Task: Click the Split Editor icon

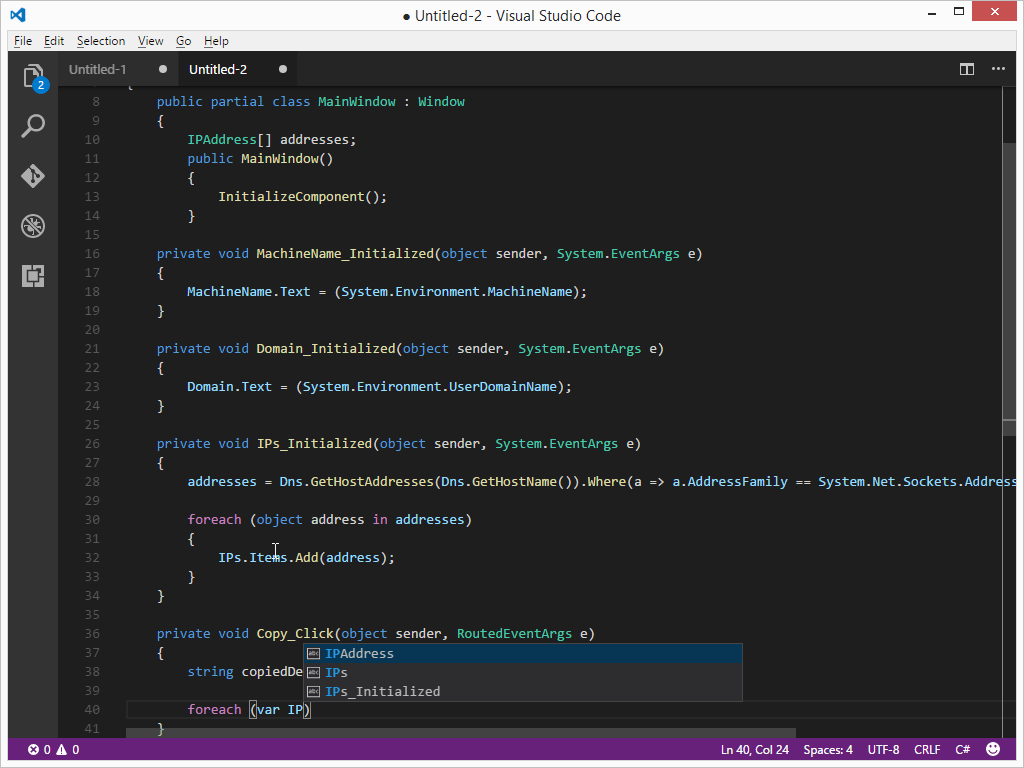Action: pyautogui.click(x=967, y=69)
